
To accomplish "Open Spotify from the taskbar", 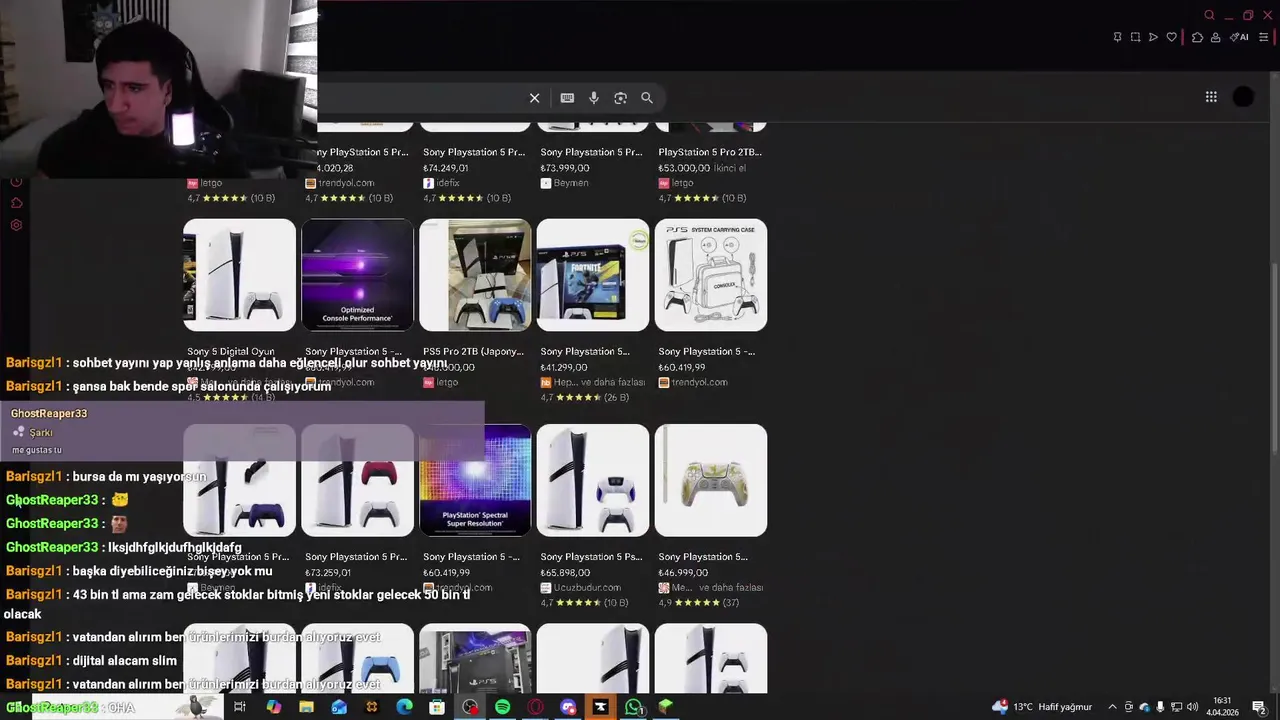I will 502,707.
